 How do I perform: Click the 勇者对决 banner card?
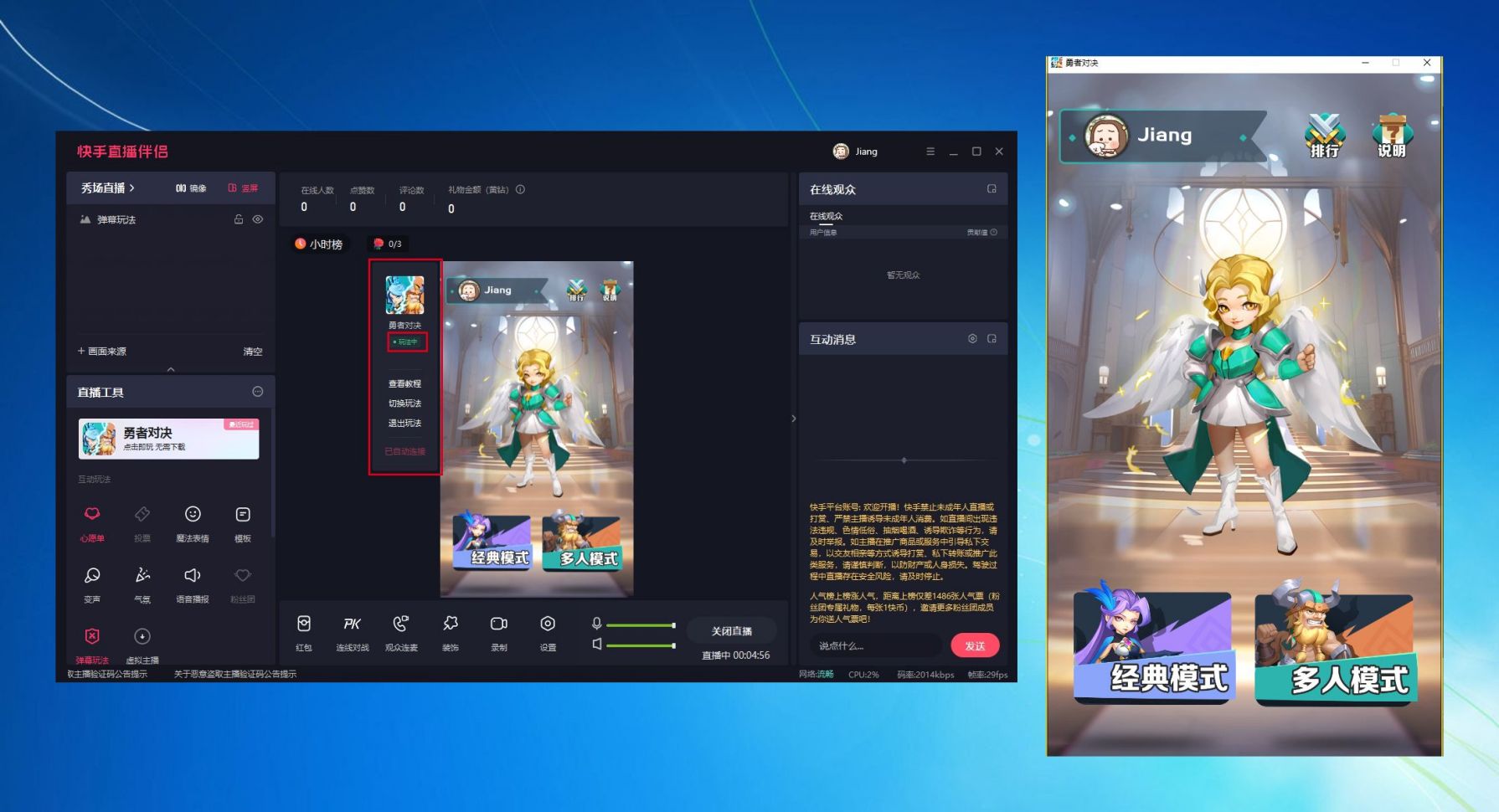point(169,439)
